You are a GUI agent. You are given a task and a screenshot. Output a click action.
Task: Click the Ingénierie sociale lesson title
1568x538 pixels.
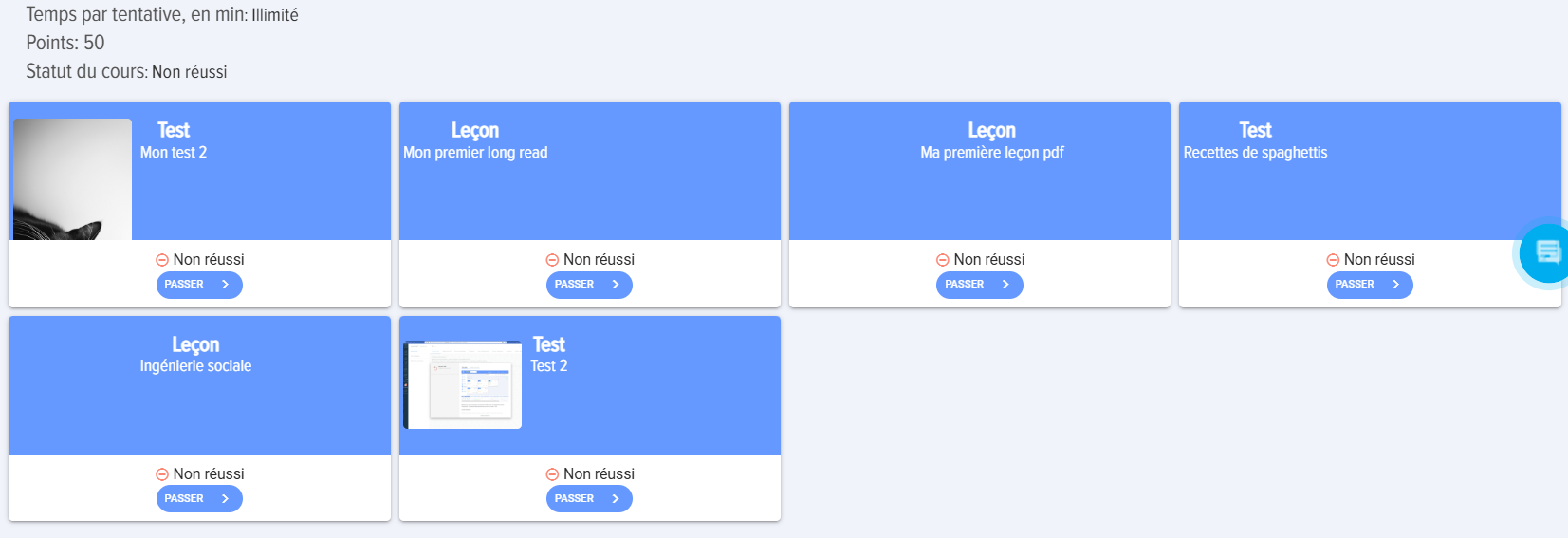[195, 366]
